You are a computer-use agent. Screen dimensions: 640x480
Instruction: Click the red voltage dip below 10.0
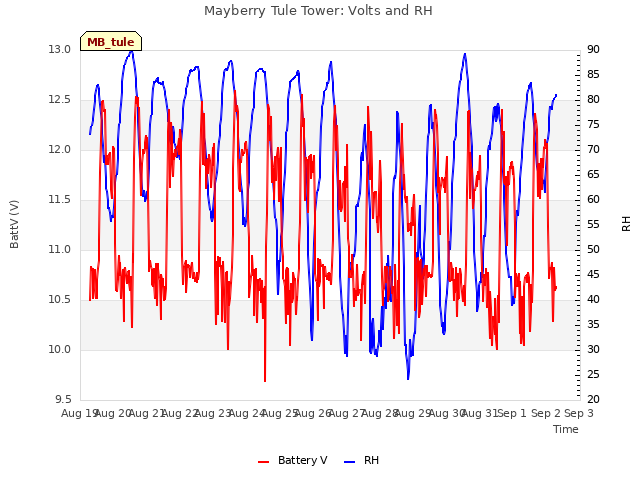(265, 379)
